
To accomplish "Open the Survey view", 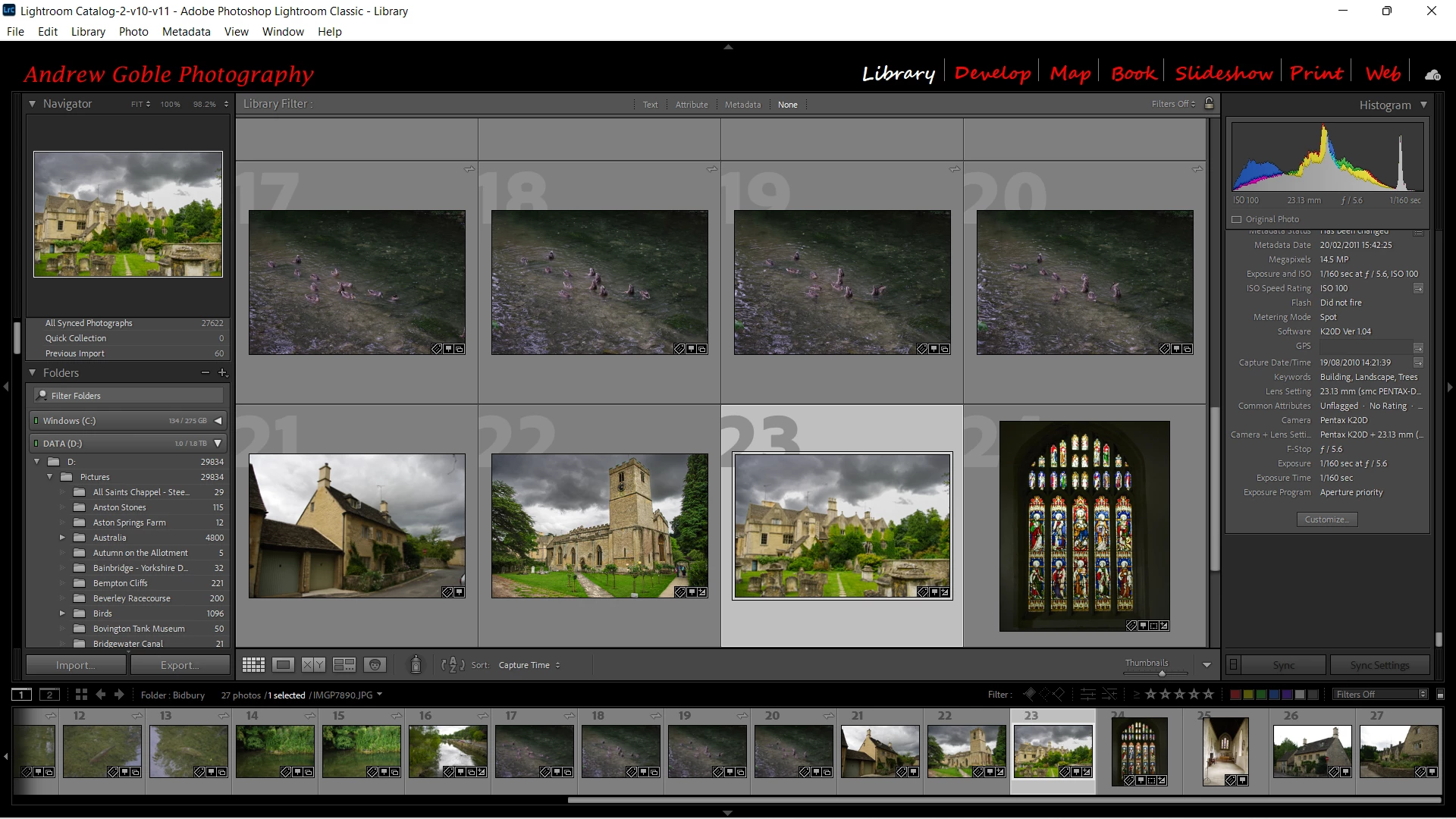I will (x=344, y=665).
